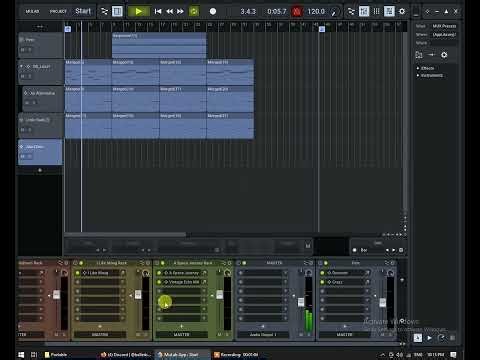Click the 120.0 tempo field
Viewport: 480px width, 360px height.
click(x=316, y=11)
